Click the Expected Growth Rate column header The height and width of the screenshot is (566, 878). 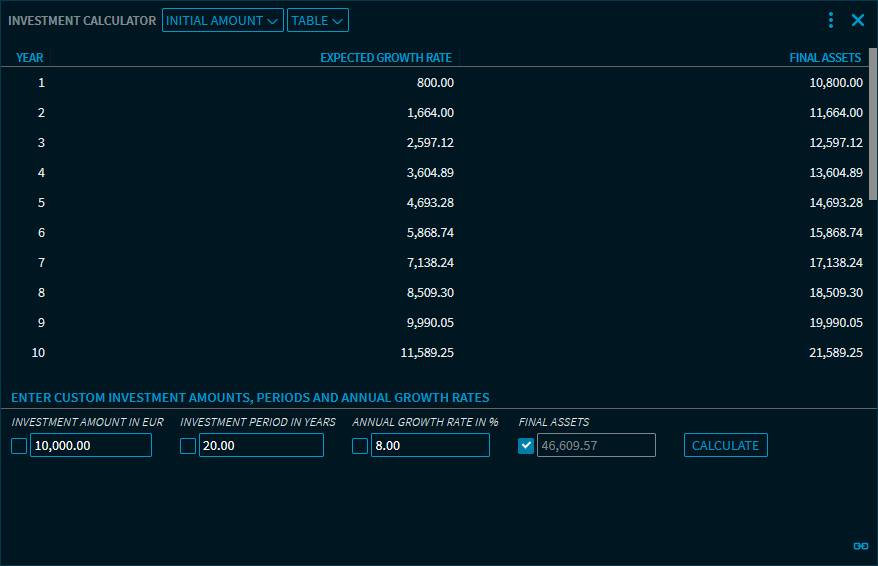coord(386,58)
